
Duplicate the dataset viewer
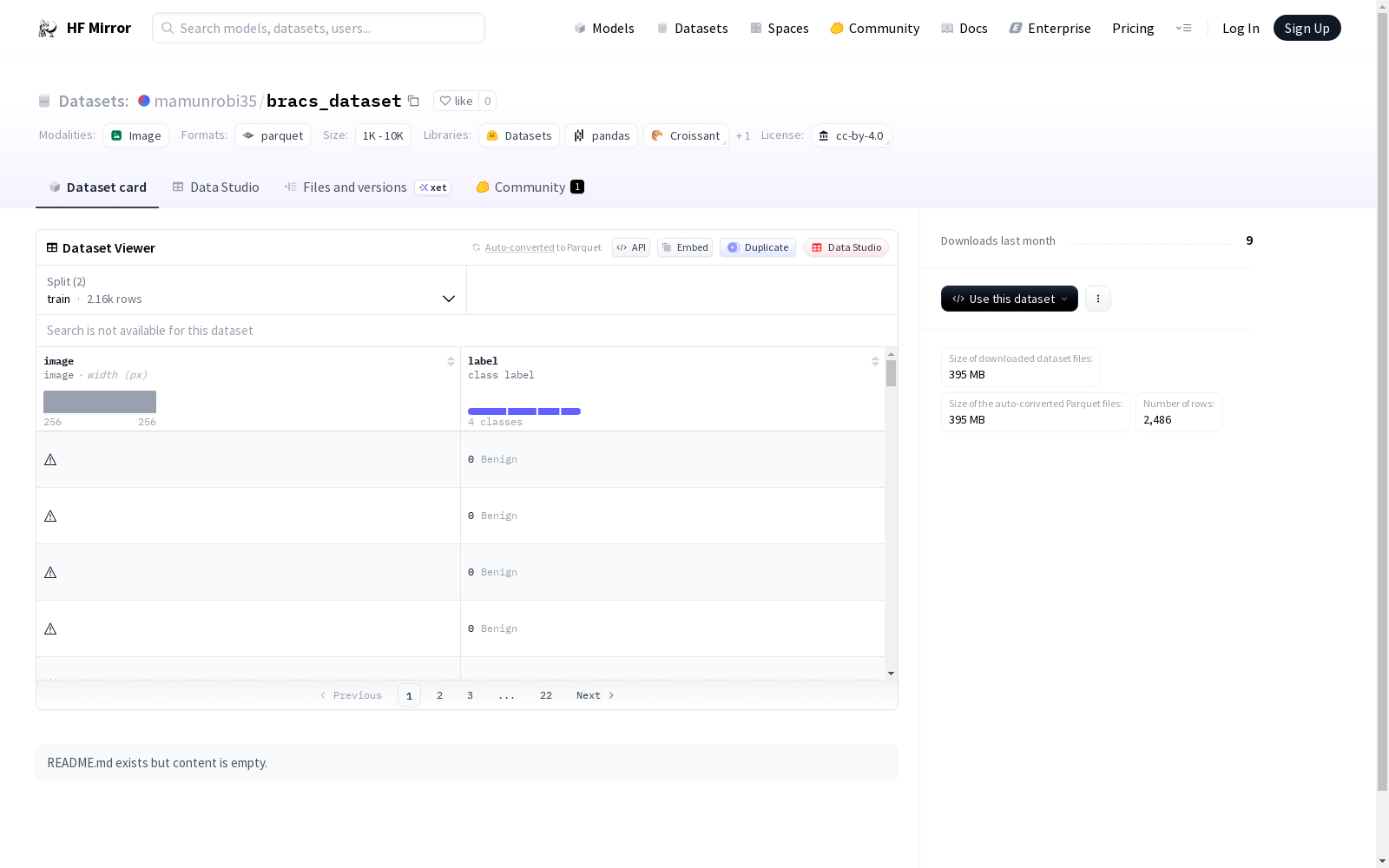point(758,247)
